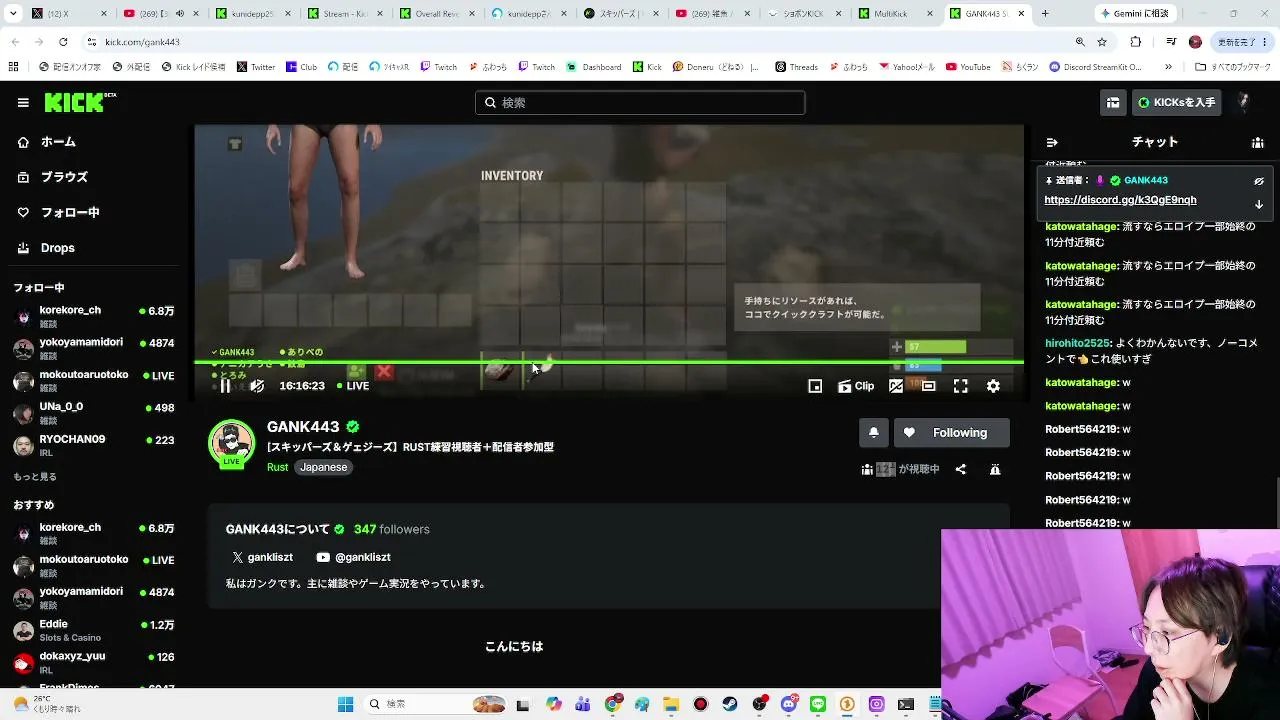Open the video player settings gear
This screenshot has height=720, width=1280.
[x=993, y=386]
